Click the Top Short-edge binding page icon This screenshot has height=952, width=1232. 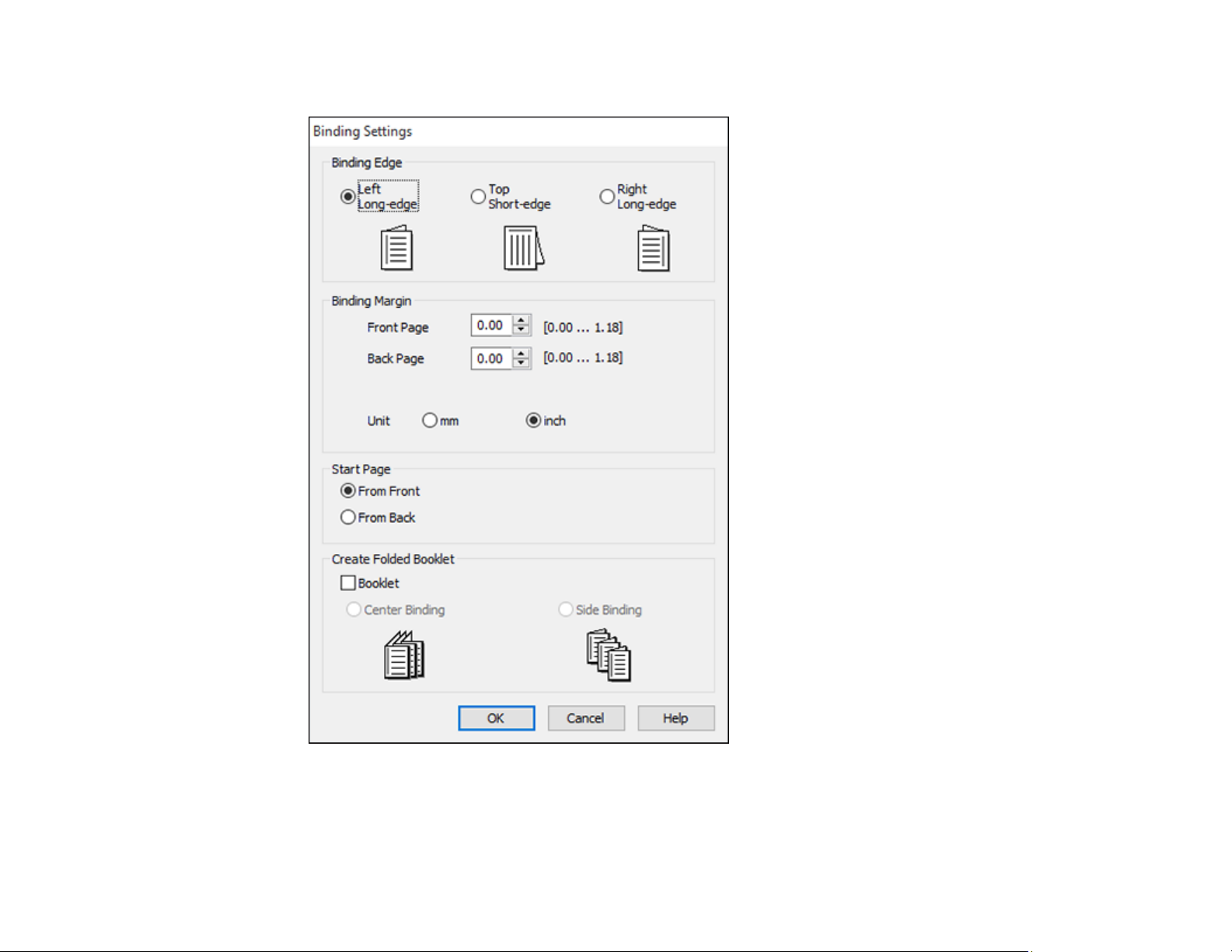(523, 248)
